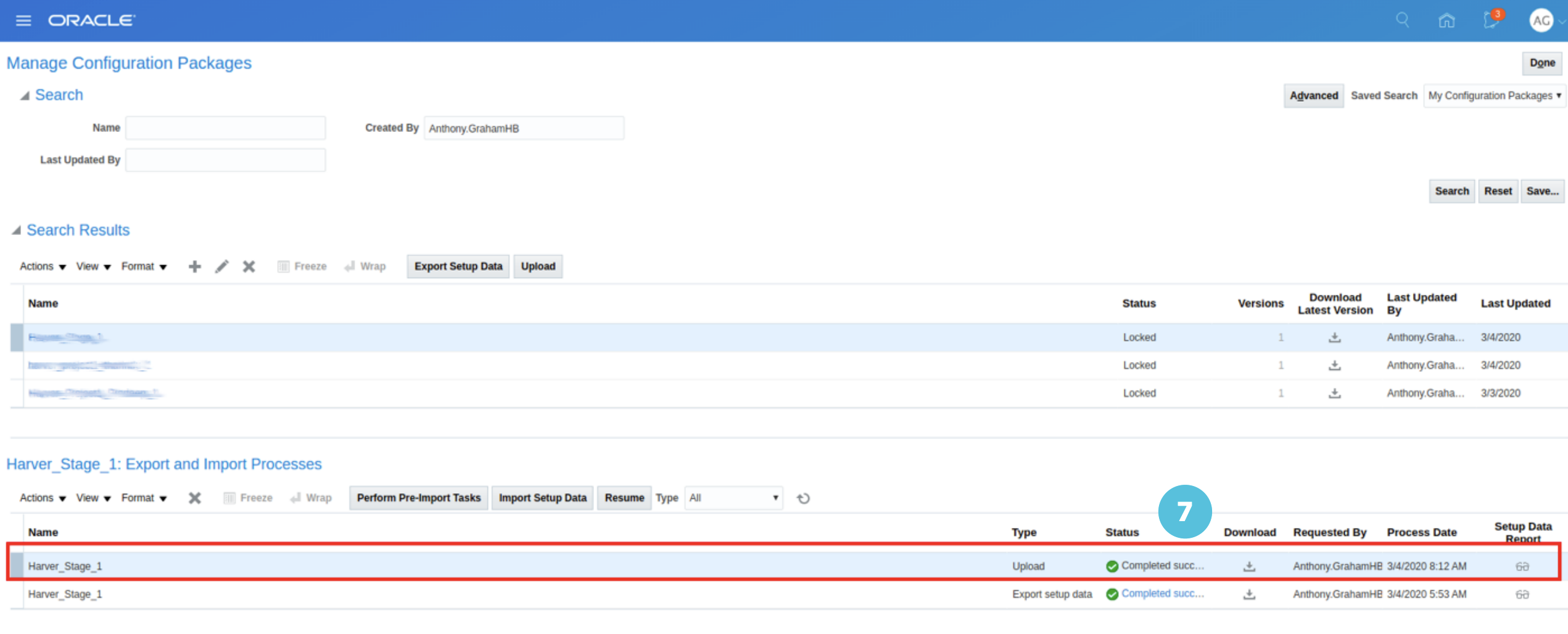This screenshot has width=1568, height=634.
Task: Click Wrap in Search Results toolbar
Action: (x=365, y=266)
